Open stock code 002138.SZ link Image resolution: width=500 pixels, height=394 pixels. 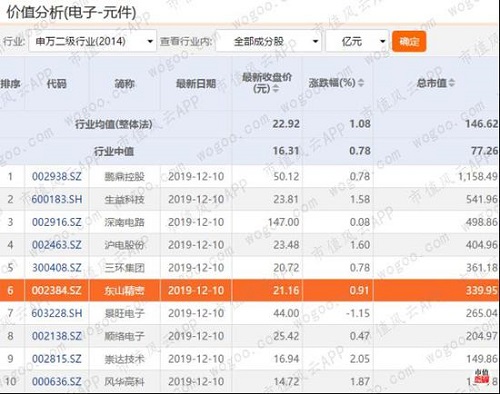[x=57, y=336]
